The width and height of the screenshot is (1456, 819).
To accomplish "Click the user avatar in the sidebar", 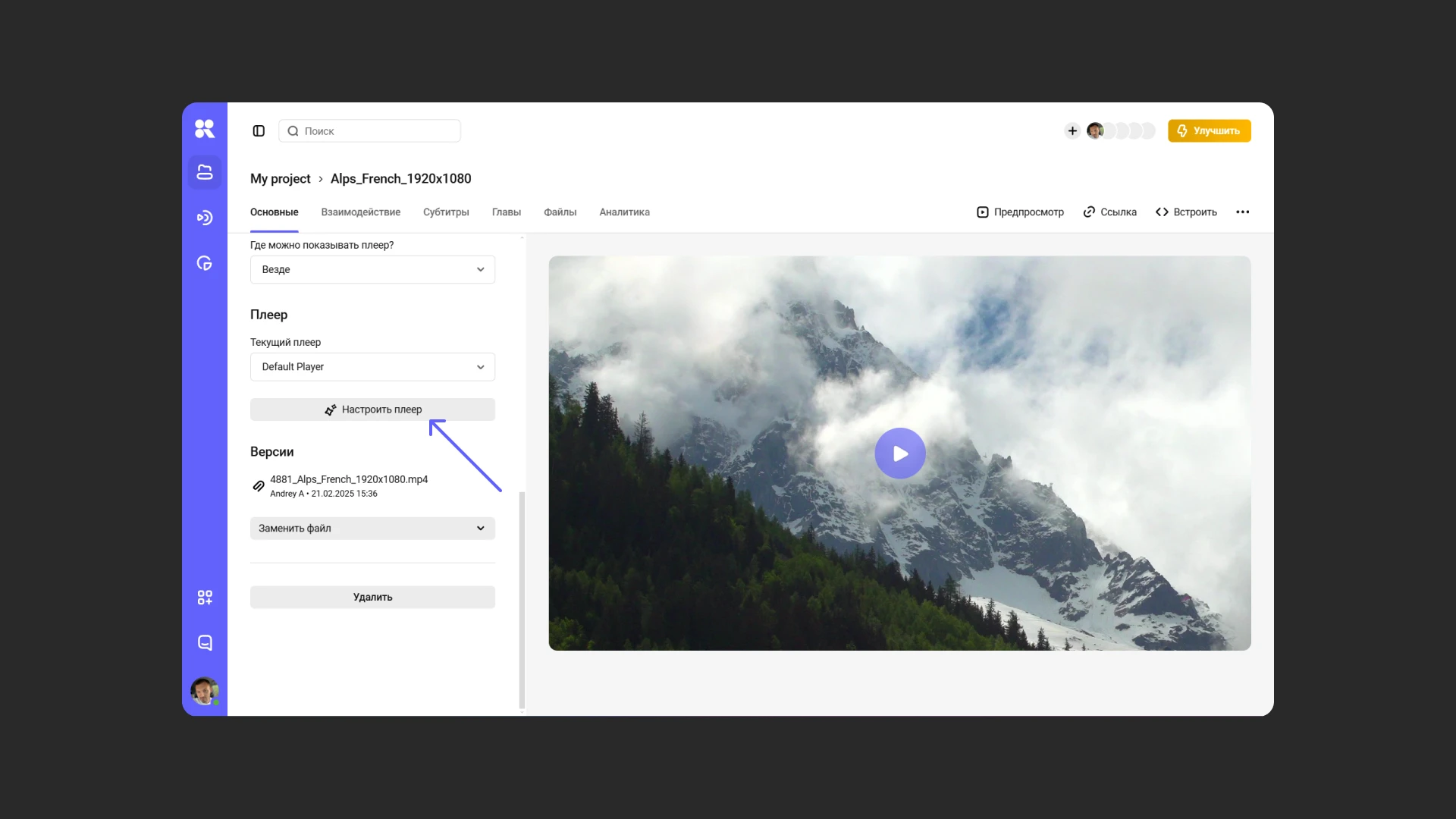I will pyautogui.click(x=204, y=691).
